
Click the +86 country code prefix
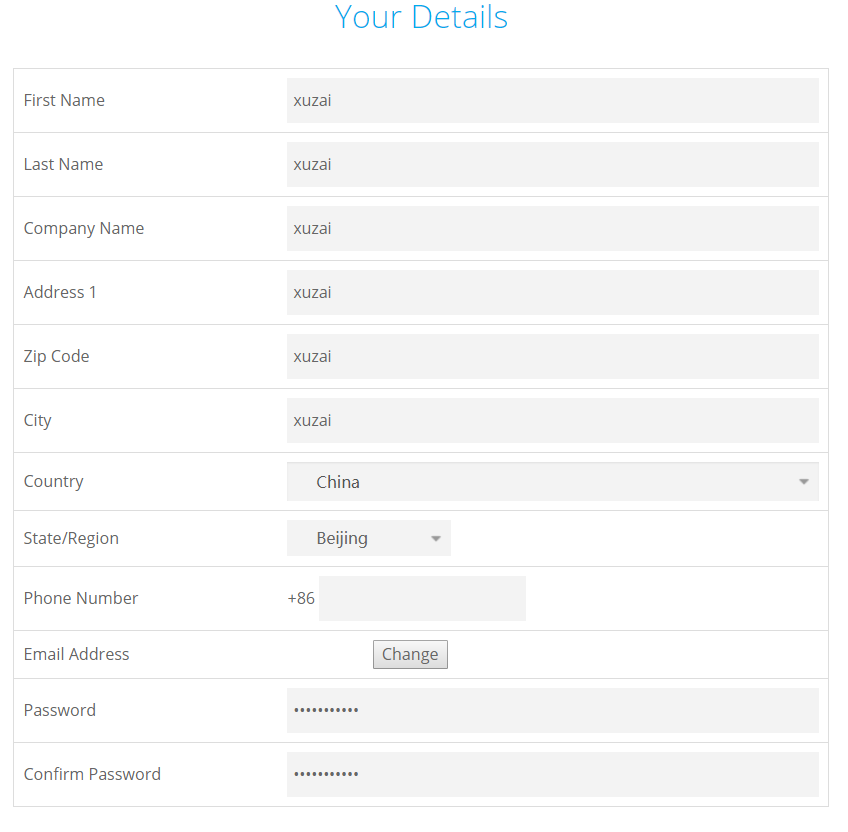coord(300,598)
